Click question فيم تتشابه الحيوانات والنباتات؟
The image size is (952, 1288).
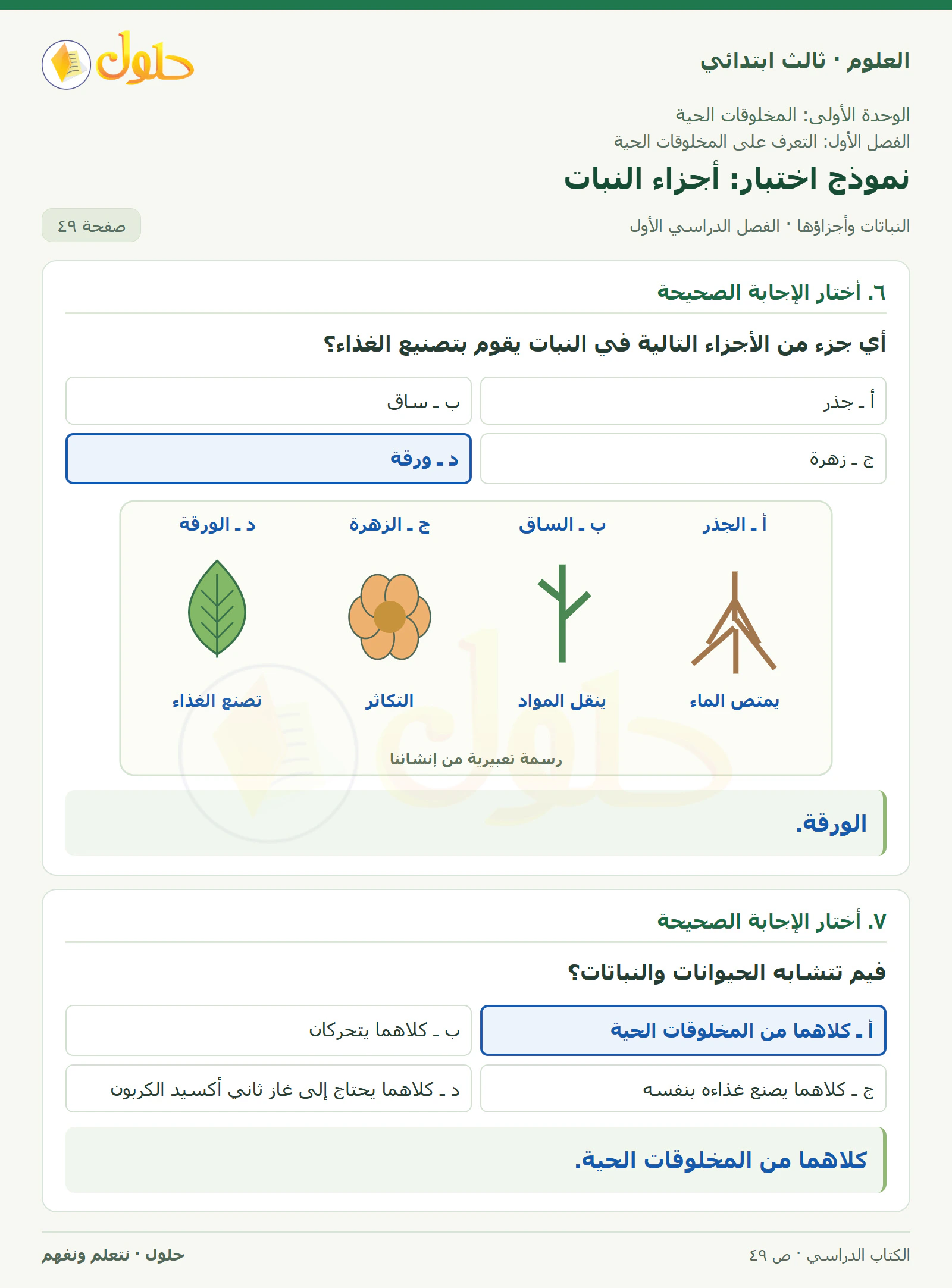tap(726, 973)
